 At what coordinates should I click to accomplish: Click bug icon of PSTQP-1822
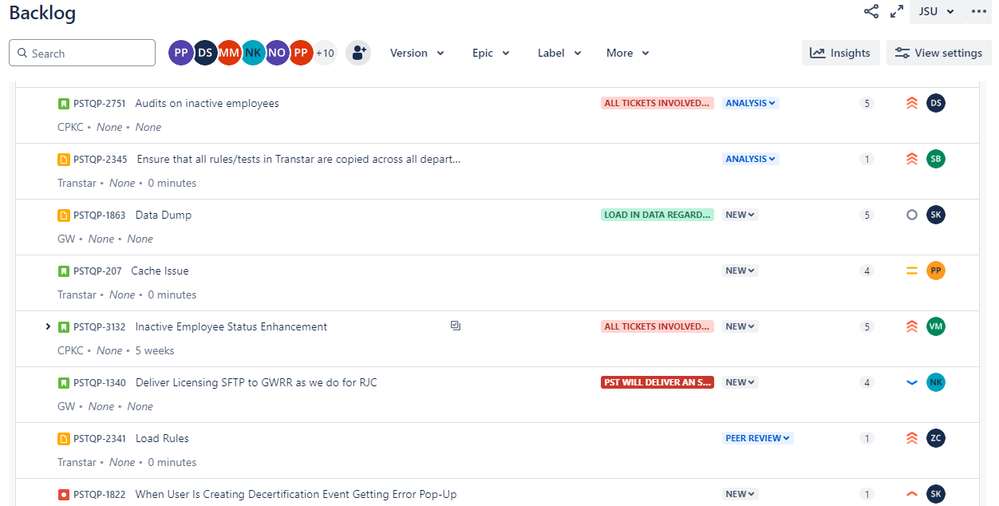(64, 495)
